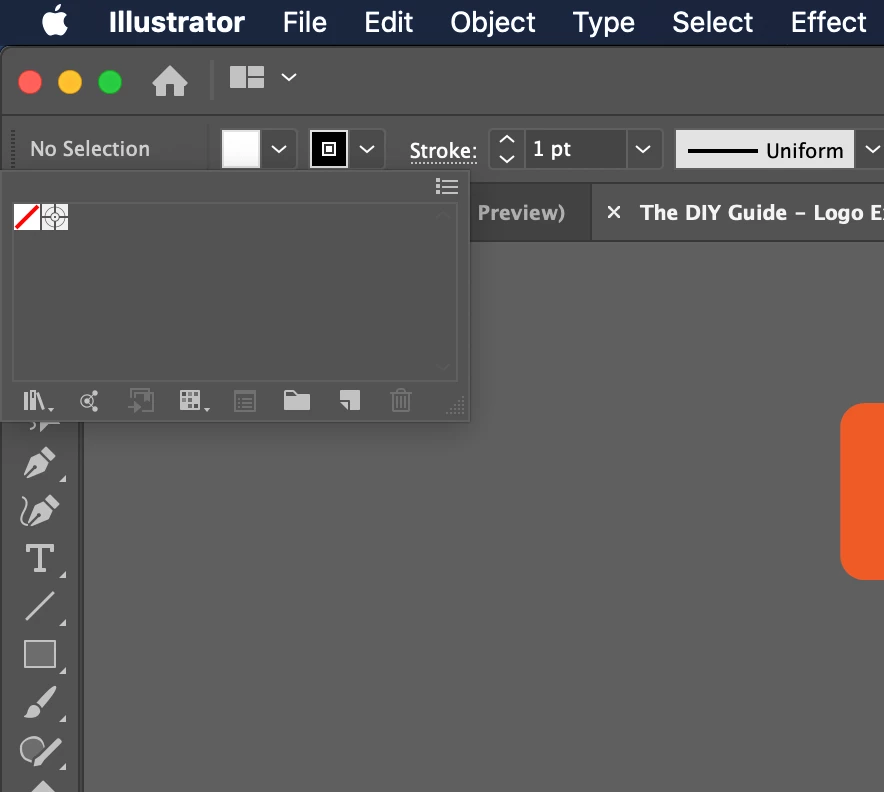
Task: Click the Delete Swatch trash icon
Action: pyautogui.click(x=401, y=400)
